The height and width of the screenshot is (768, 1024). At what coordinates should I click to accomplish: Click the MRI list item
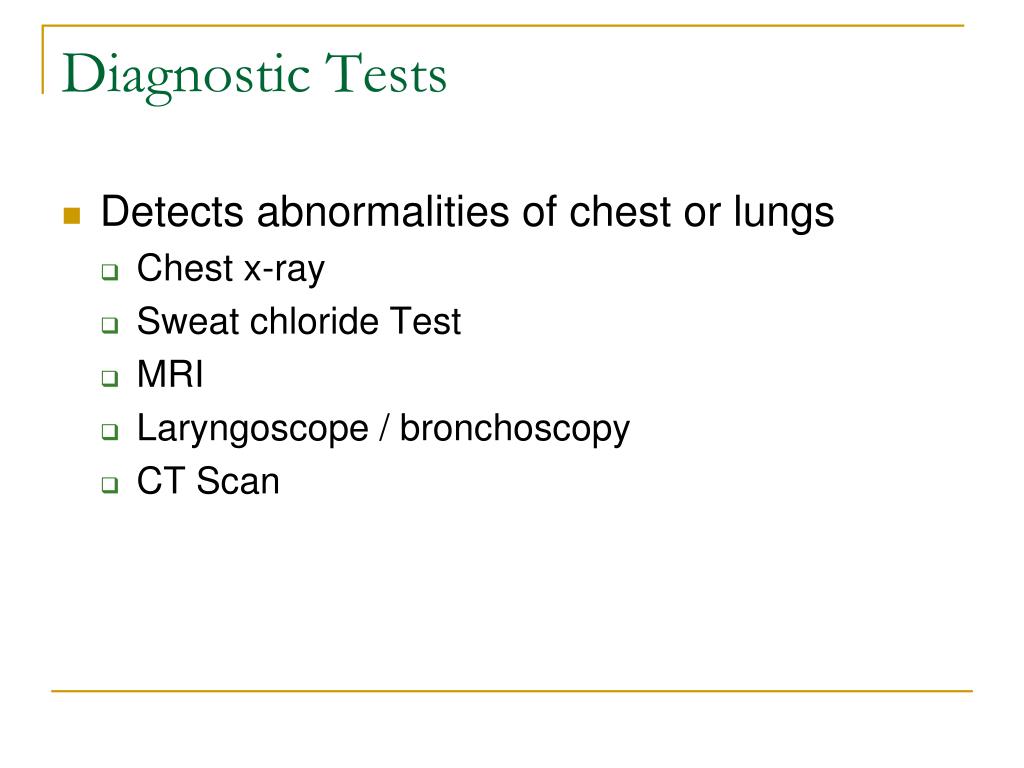pos(170,374)
